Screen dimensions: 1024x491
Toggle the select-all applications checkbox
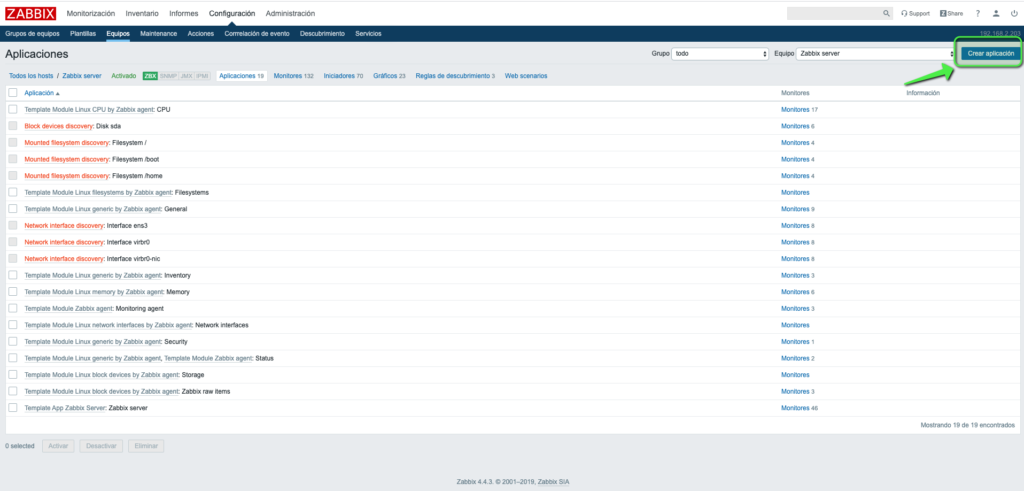point(13,93)
